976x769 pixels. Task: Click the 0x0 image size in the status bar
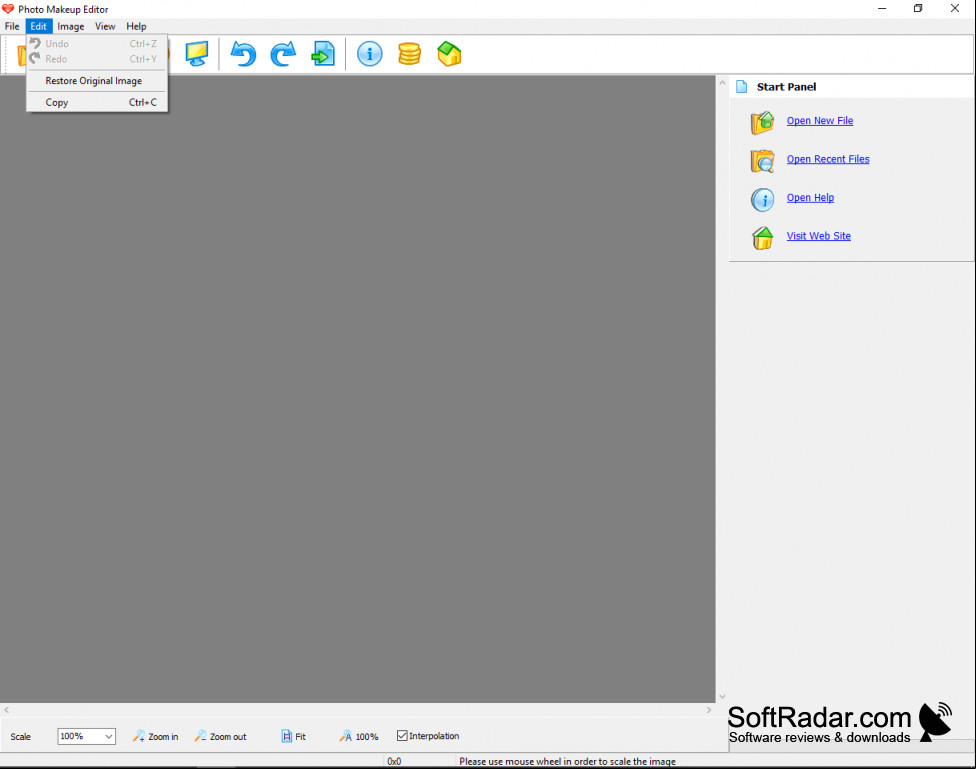pos(394,762)
